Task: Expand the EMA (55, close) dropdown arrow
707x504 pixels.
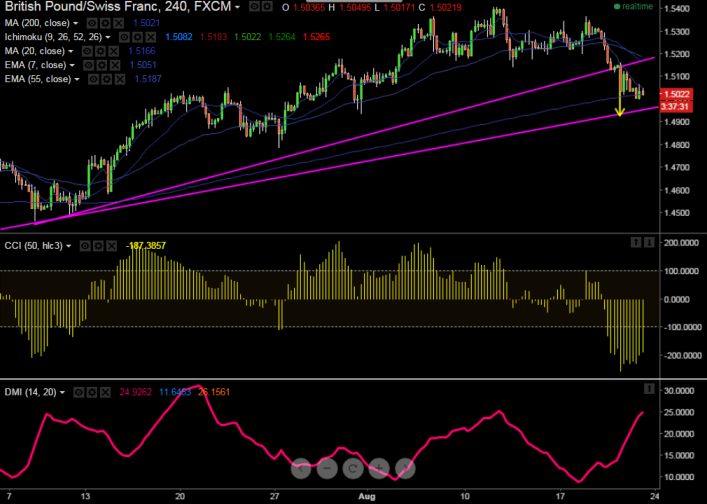Action: pos(77,79)
